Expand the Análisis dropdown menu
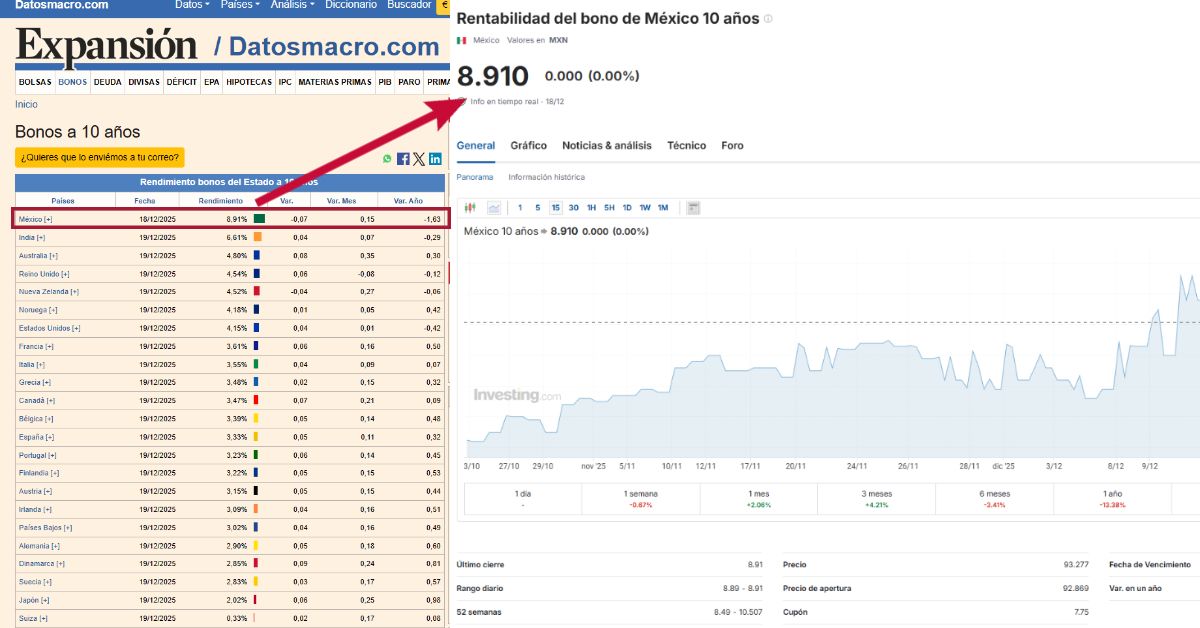The image size is (1200, 628). 292,5
